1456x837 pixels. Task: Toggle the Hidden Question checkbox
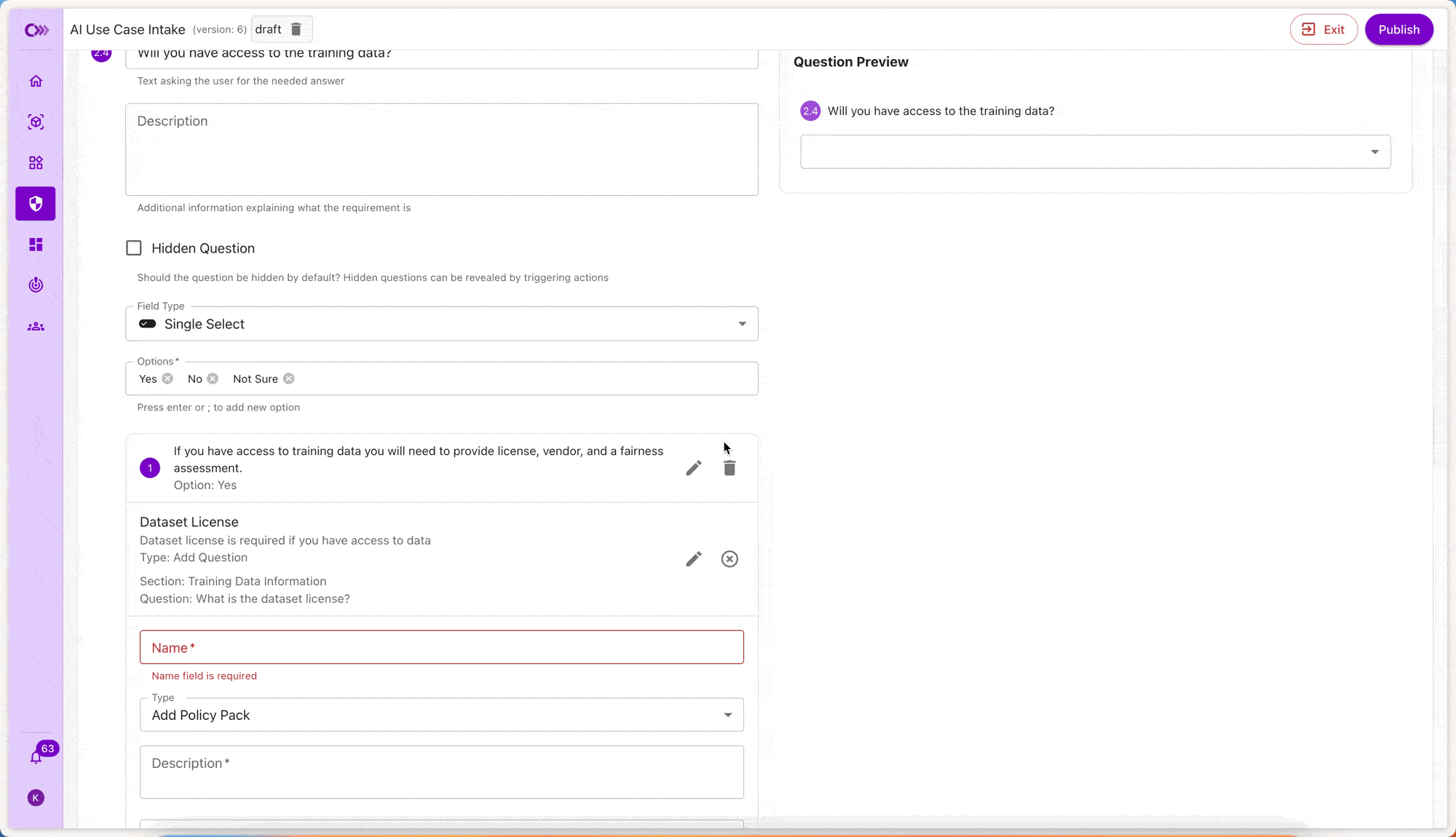pyautogui.click(x=134, y=248)
